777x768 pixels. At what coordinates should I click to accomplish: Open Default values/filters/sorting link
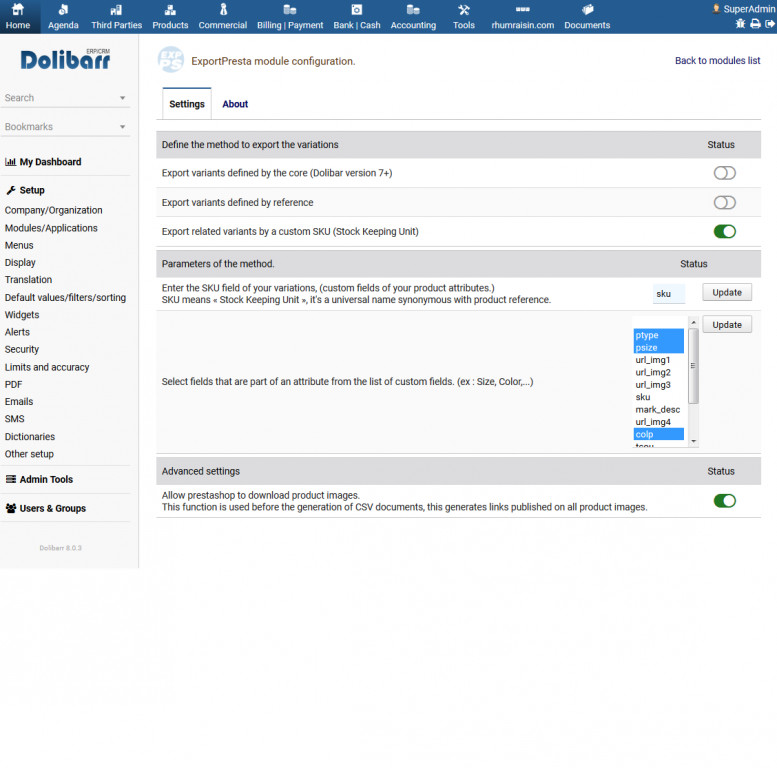[65, 297]
